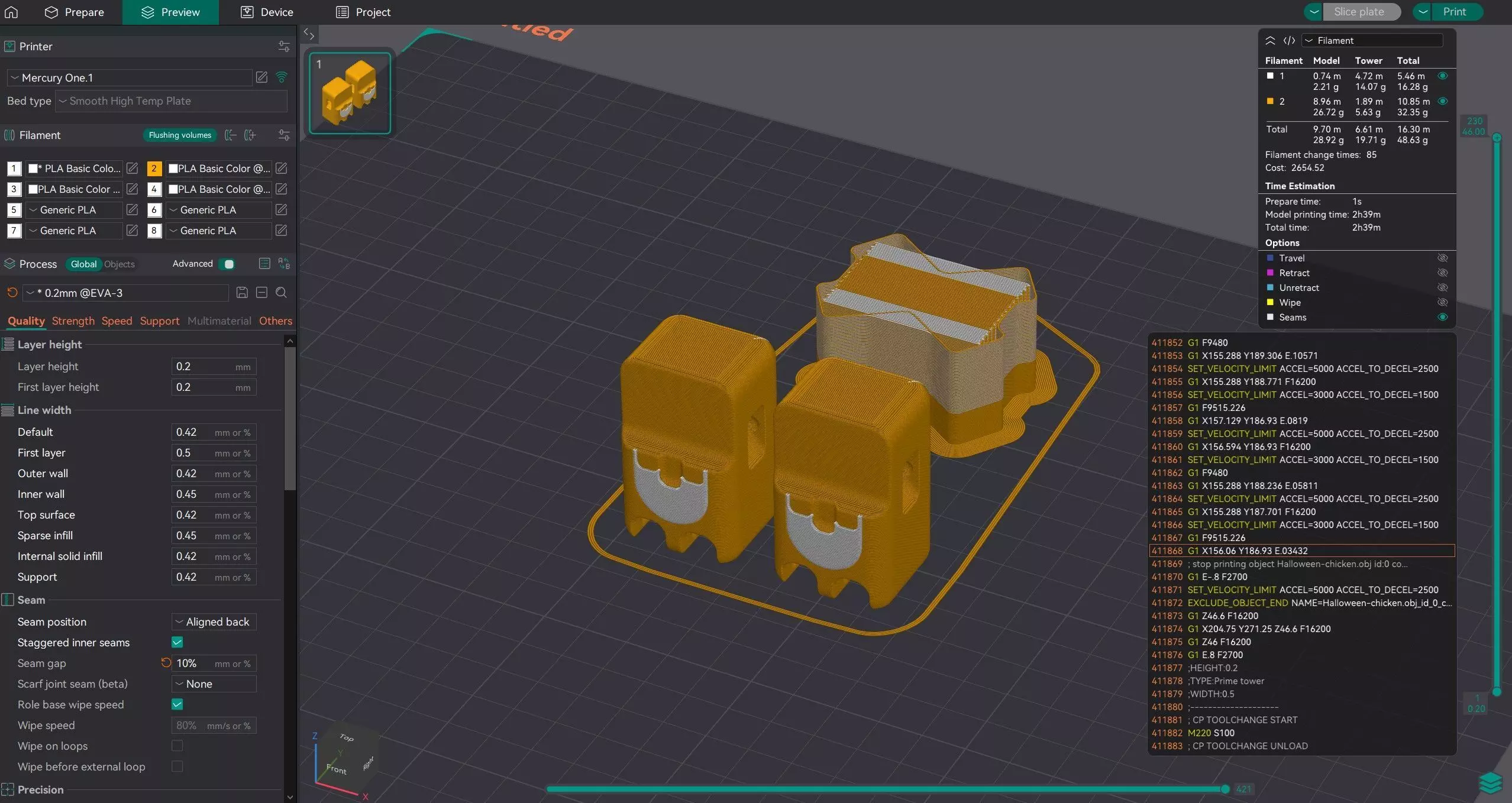Edit filament 1 PLA Basic preset
The width and height of the screenshot is (1512, 803).
point(133,169)
